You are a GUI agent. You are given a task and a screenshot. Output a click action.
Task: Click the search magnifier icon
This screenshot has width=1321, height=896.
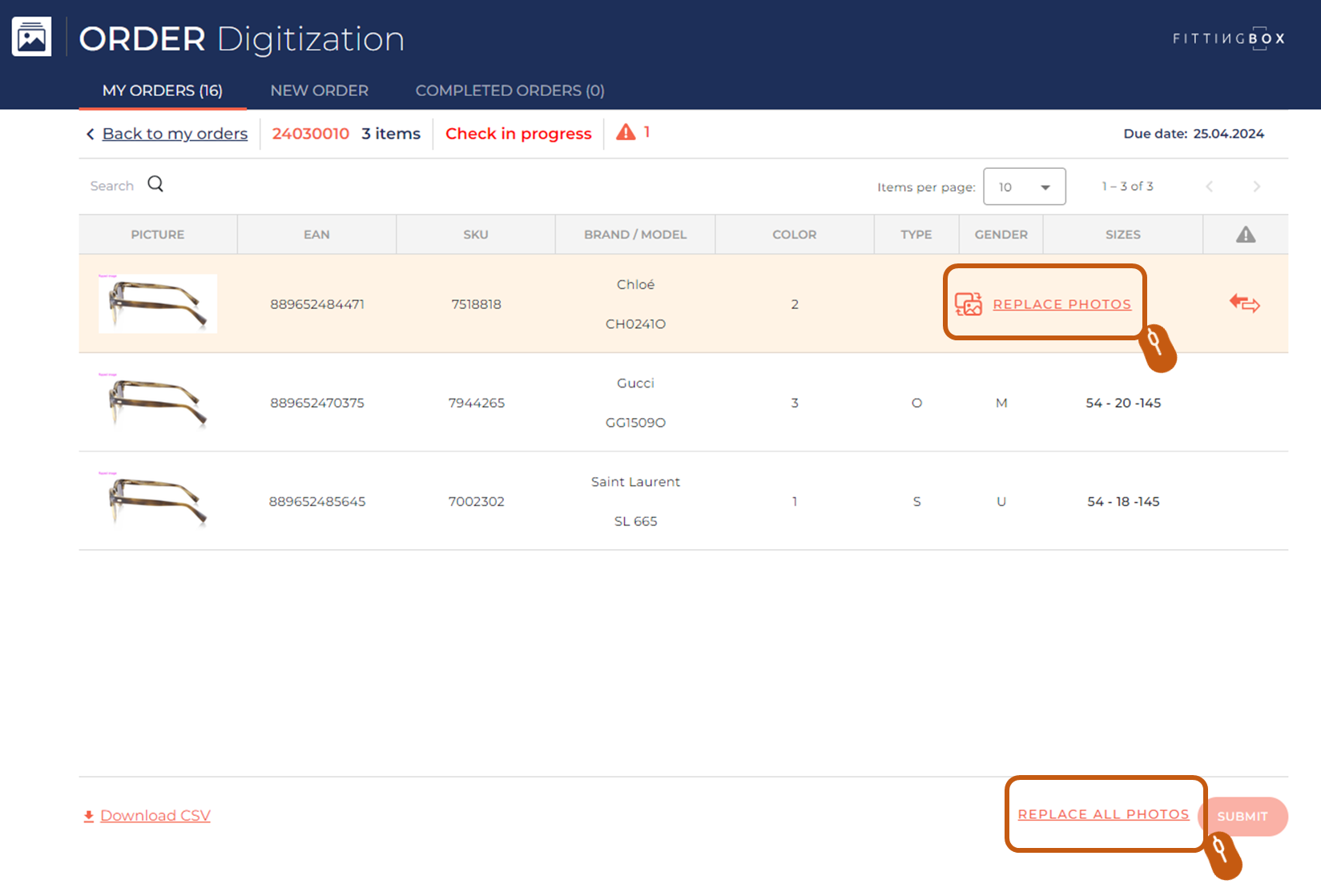[x=155, y=184]
